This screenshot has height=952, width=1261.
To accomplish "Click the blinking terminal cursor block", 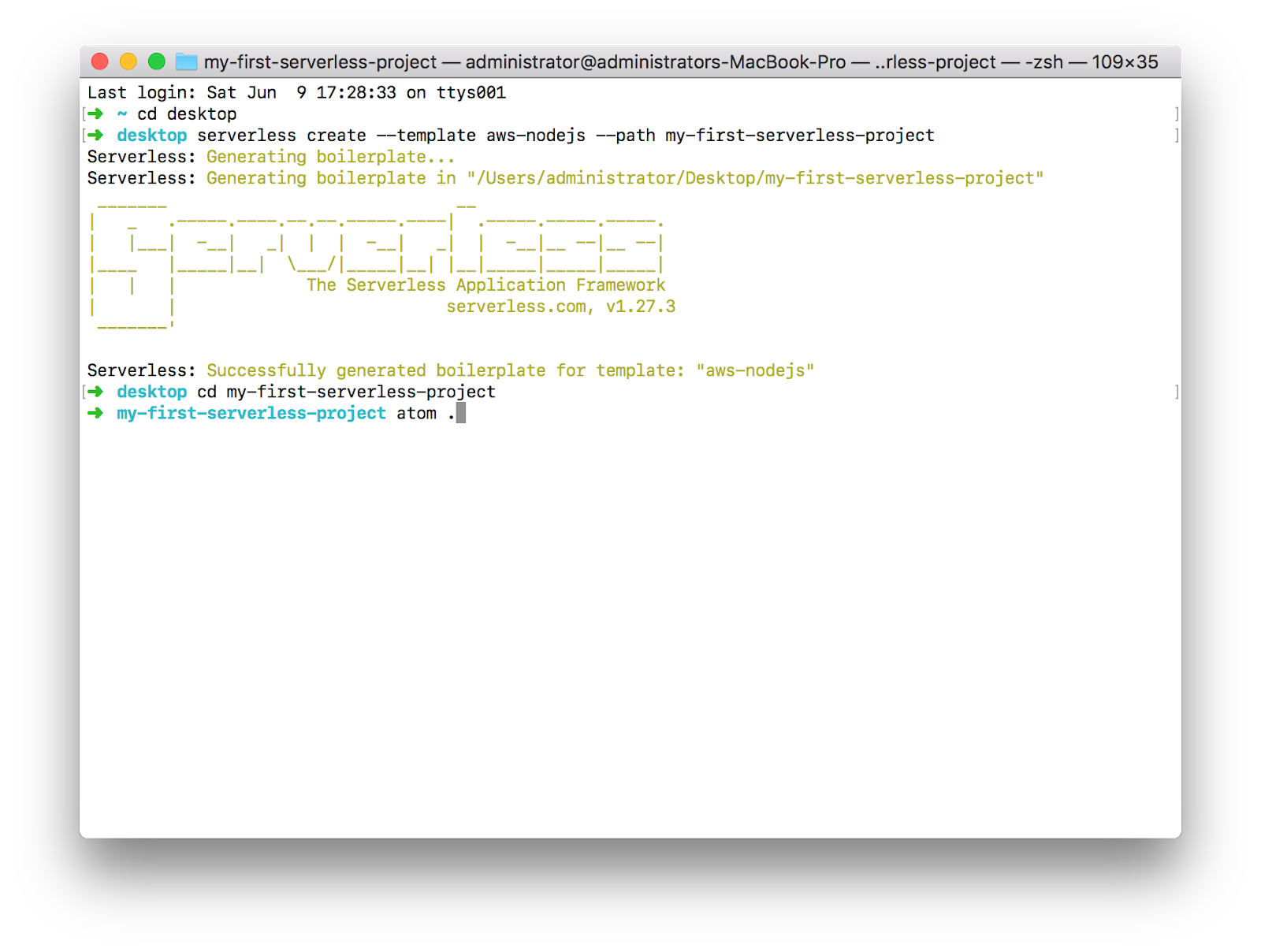I will pos(461,413).
